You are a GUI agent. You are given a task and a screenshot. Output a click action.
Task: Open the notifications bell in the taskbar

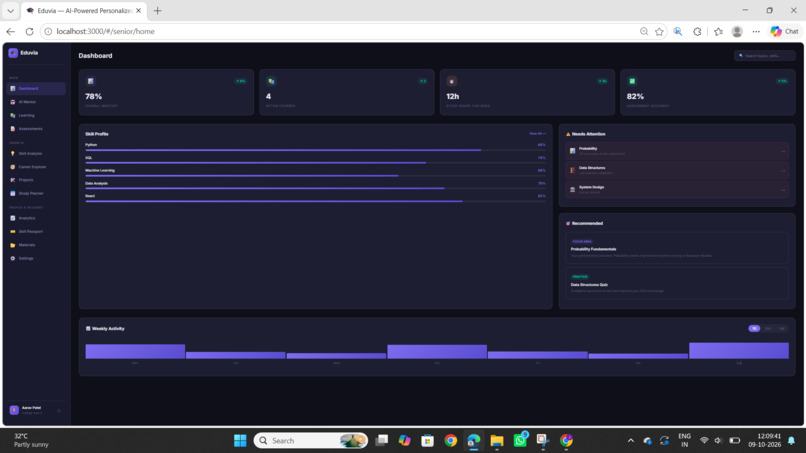tap(792, 441)
